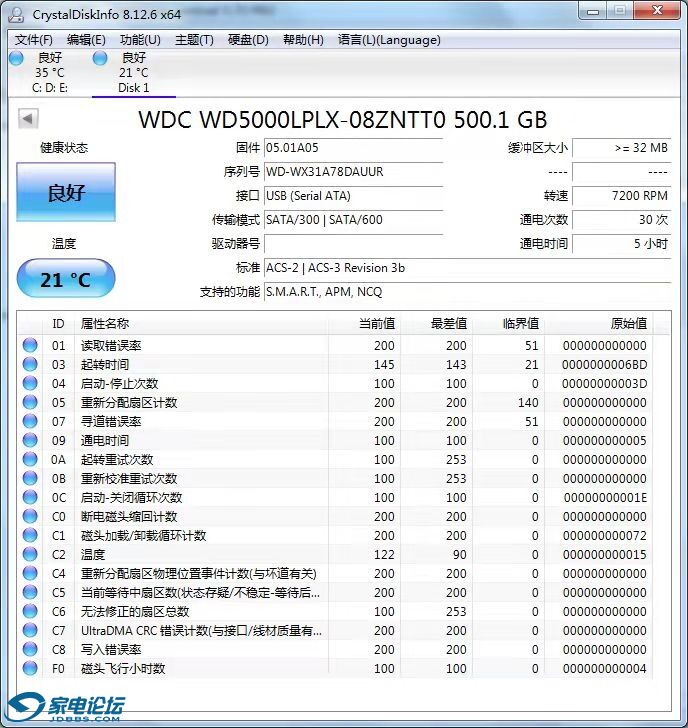The height and width of the screenshot is (728, 688).
Task: Click status orb for F0 磁头飞行小时数
Action: (30, 669)
